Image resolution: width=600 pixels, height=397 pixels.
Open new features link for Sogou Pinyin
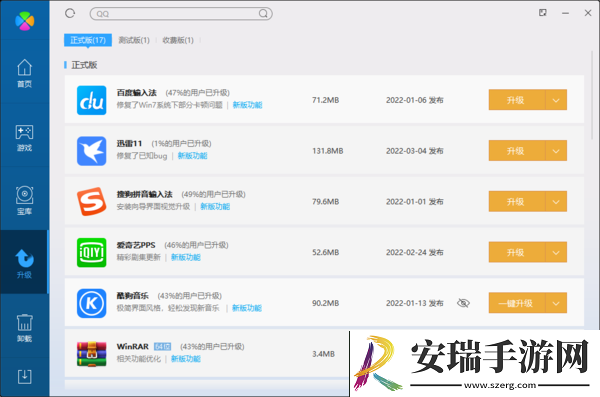(215, 206)
